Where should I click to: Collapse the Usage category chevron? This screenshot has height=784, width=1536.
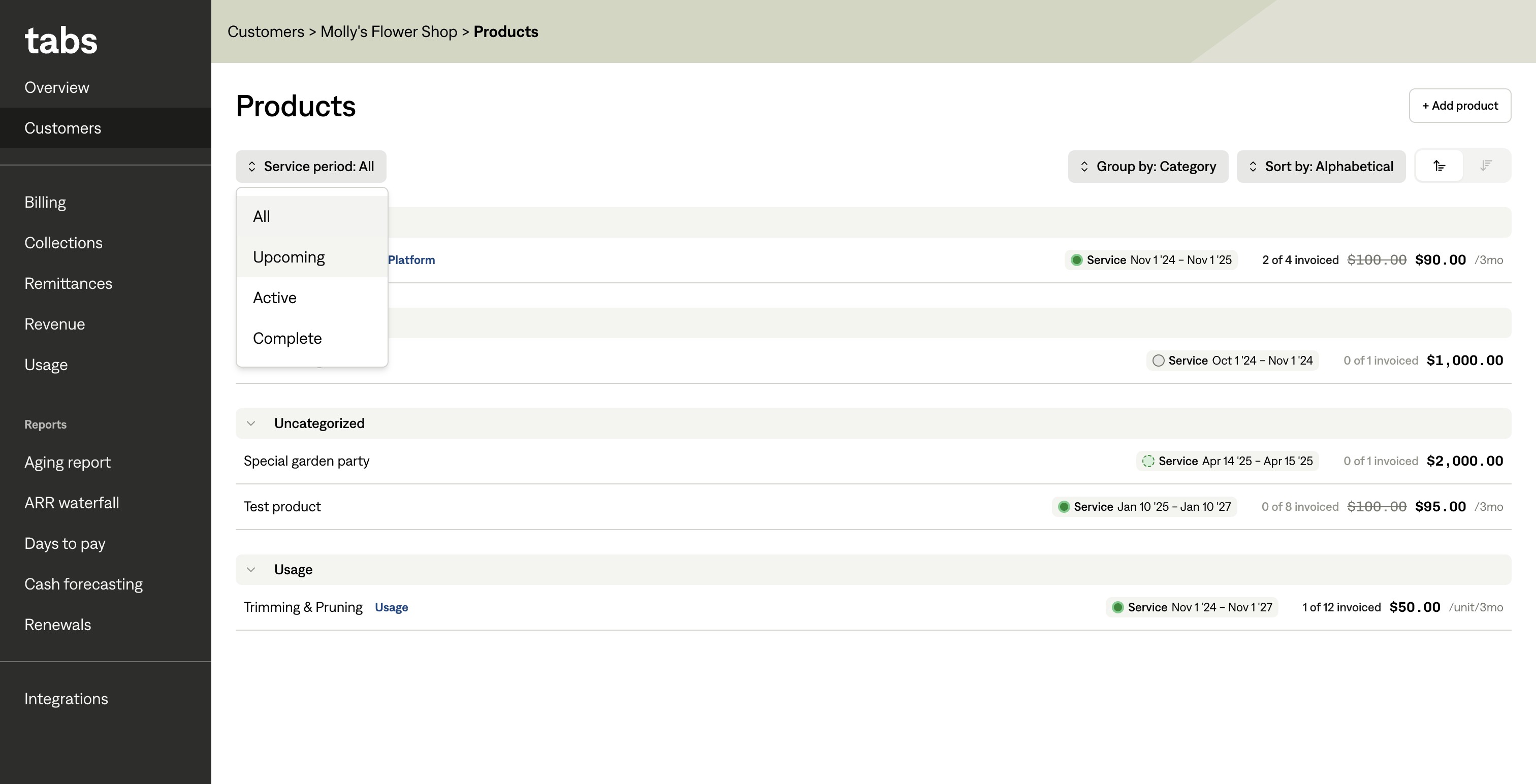[251, 569]
